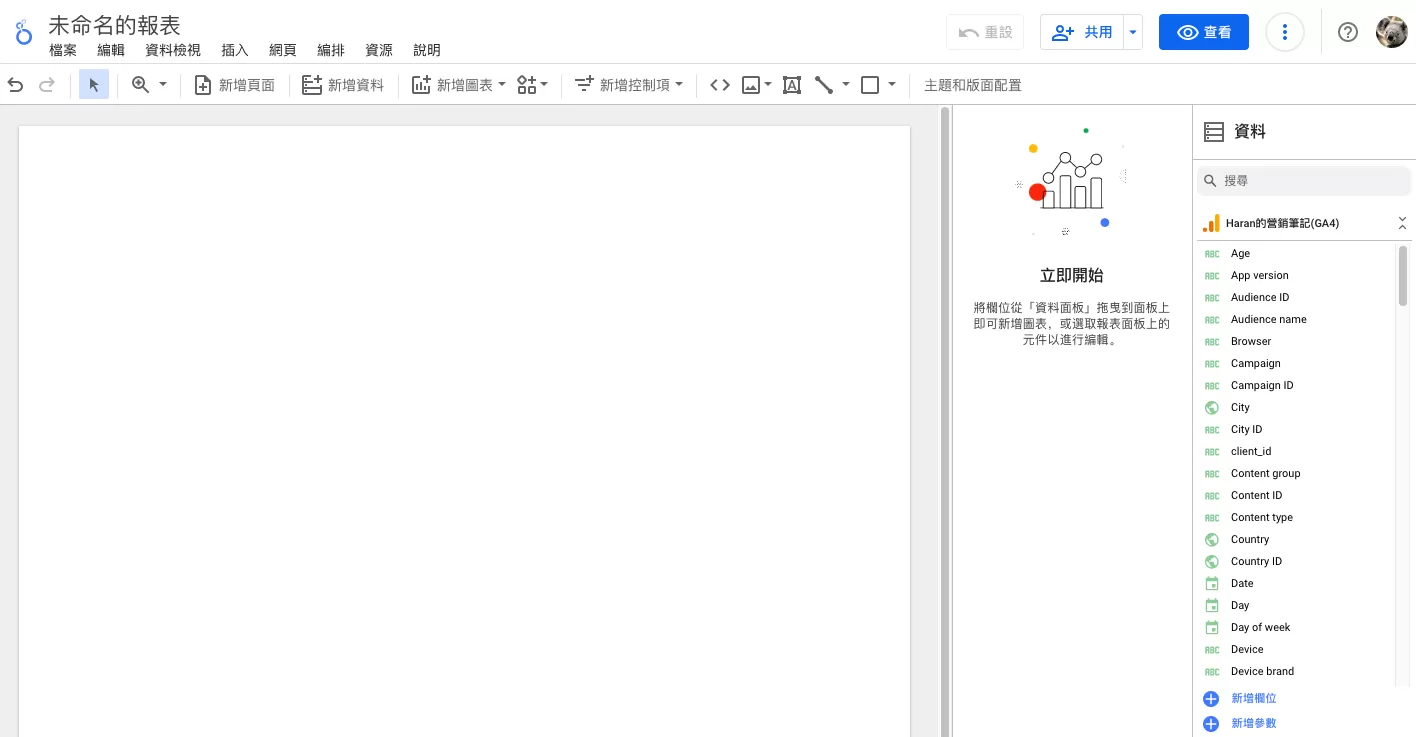Activate the selection mode pointer tool
1416x737 pixels.
point(94,85)
